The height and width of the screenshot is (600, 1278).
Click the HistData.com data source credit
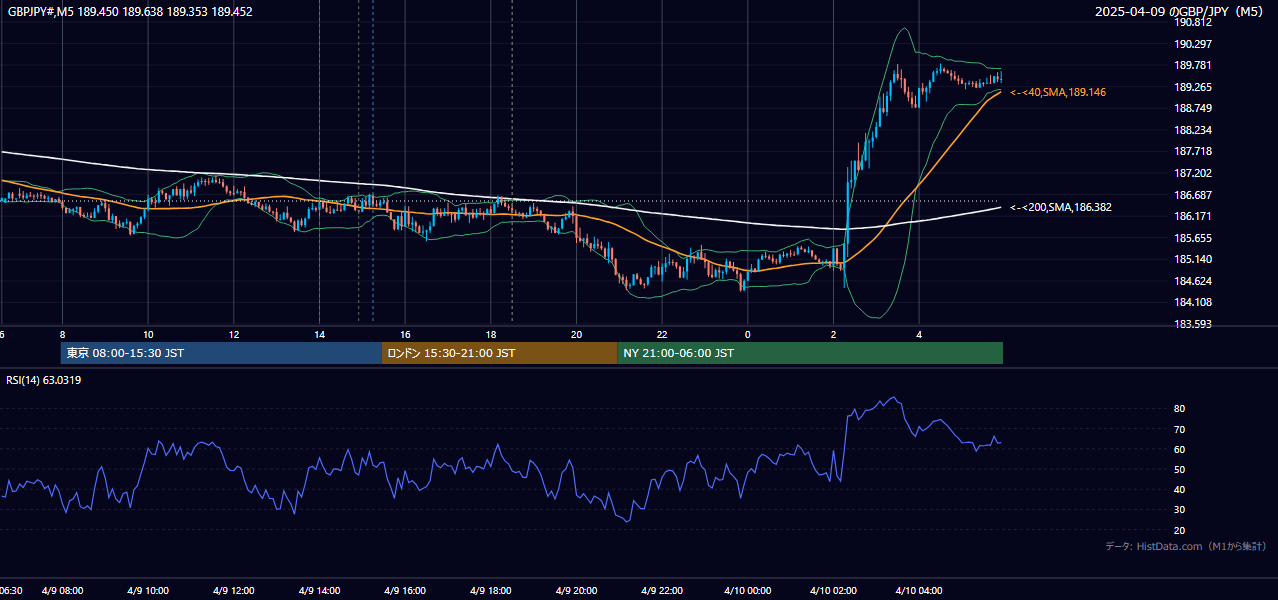[x=1185, y=546]
